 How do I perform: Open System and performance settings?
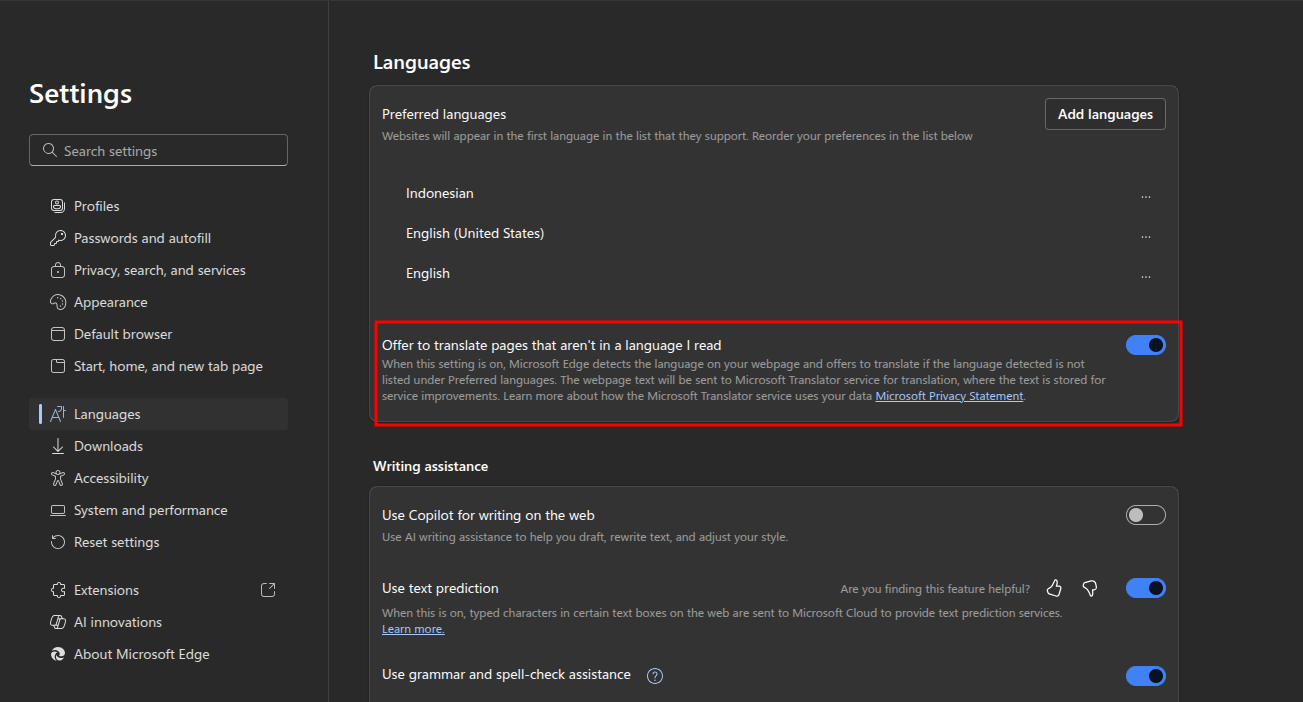click(x=150, y=510)
